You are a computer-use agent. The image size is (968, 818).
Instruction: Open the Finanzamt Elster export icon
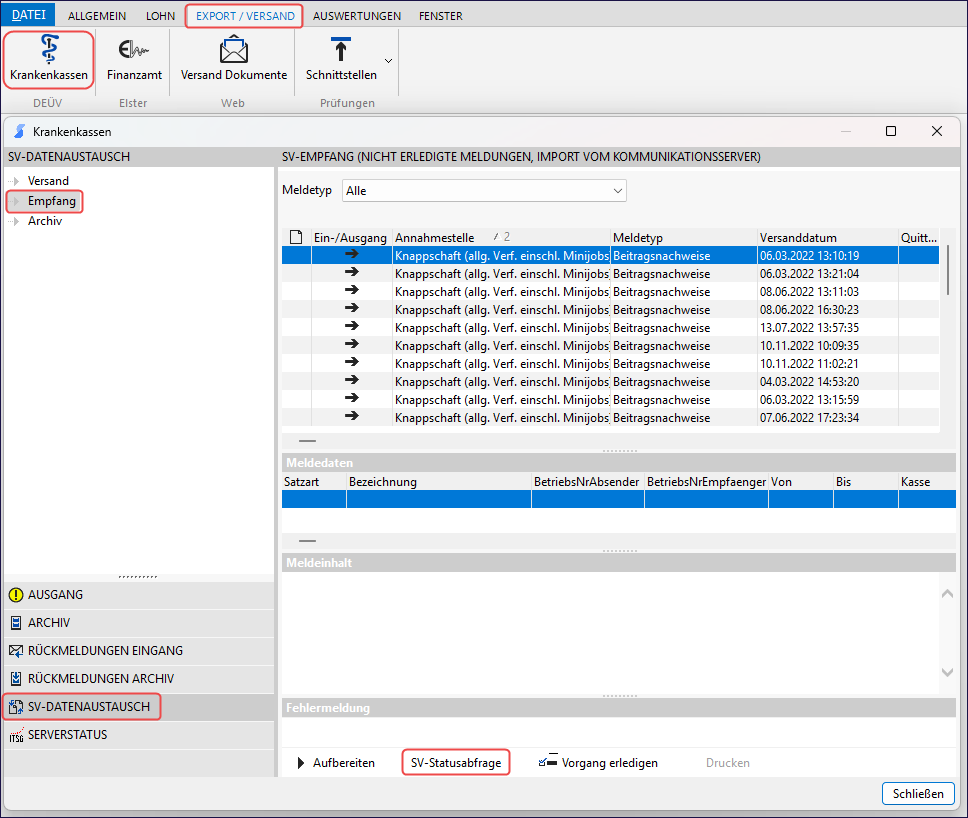click(x=134, y=52)
